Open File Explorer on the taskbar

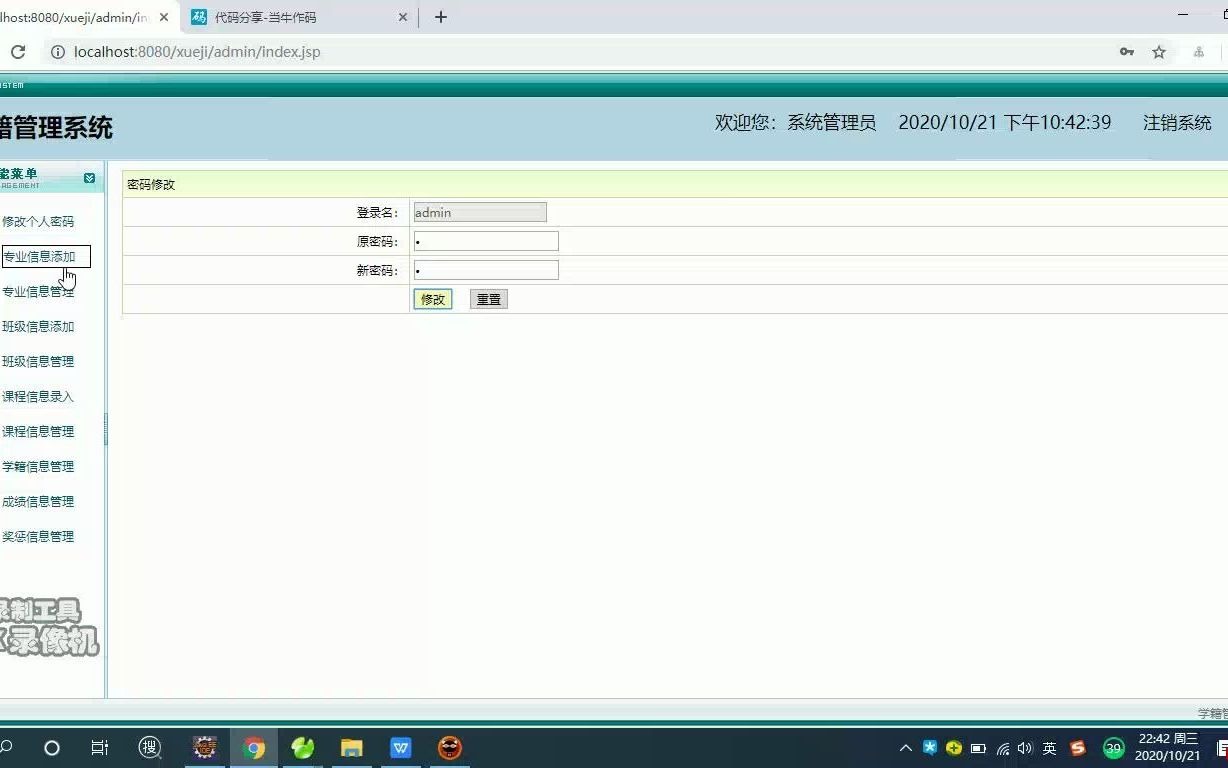coord(351,747)
